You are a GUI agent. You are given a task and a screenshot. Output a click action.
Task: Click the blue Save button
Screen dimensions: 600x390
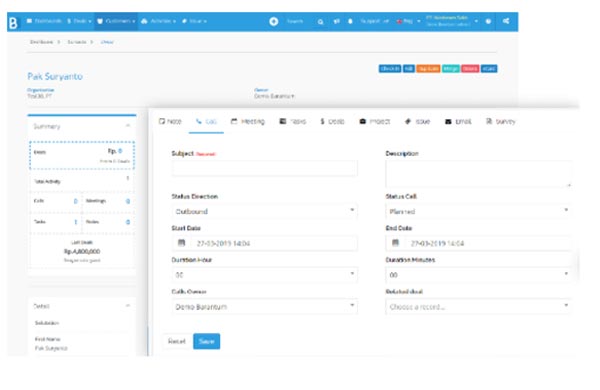click(207, 341)
